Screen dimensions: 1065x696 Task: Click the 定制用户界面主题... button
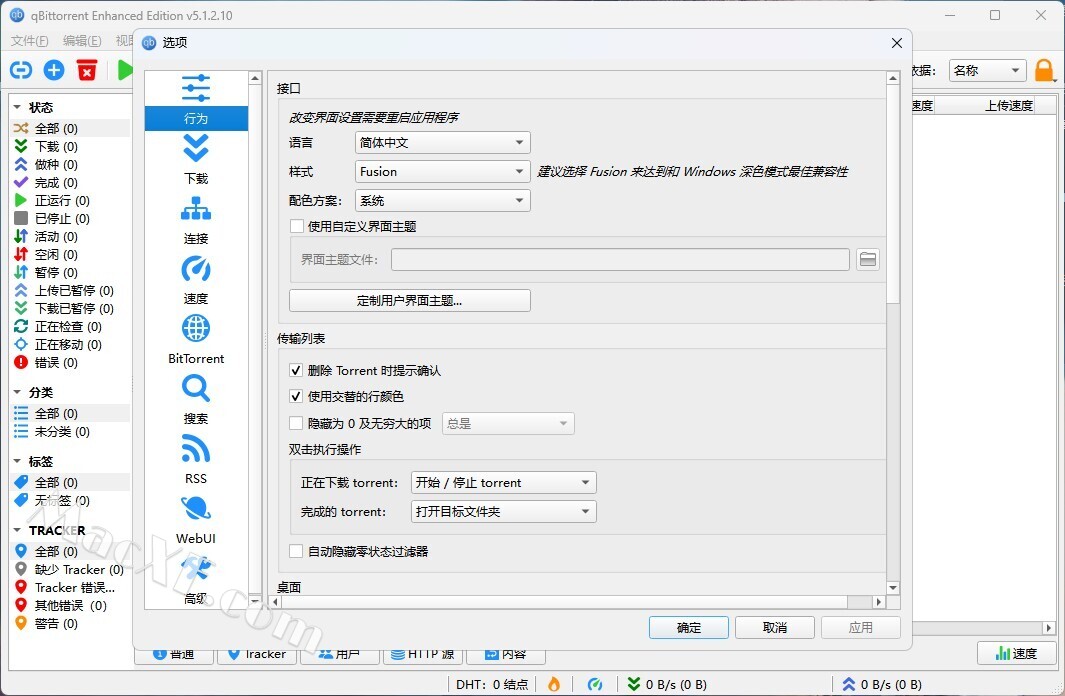pyautogui.click(x=410, y=301)
